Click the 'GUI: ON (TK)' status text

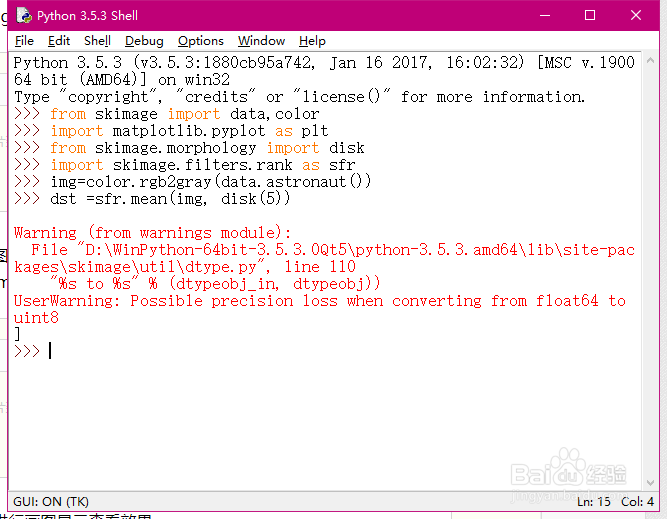[x=51, y=502]
